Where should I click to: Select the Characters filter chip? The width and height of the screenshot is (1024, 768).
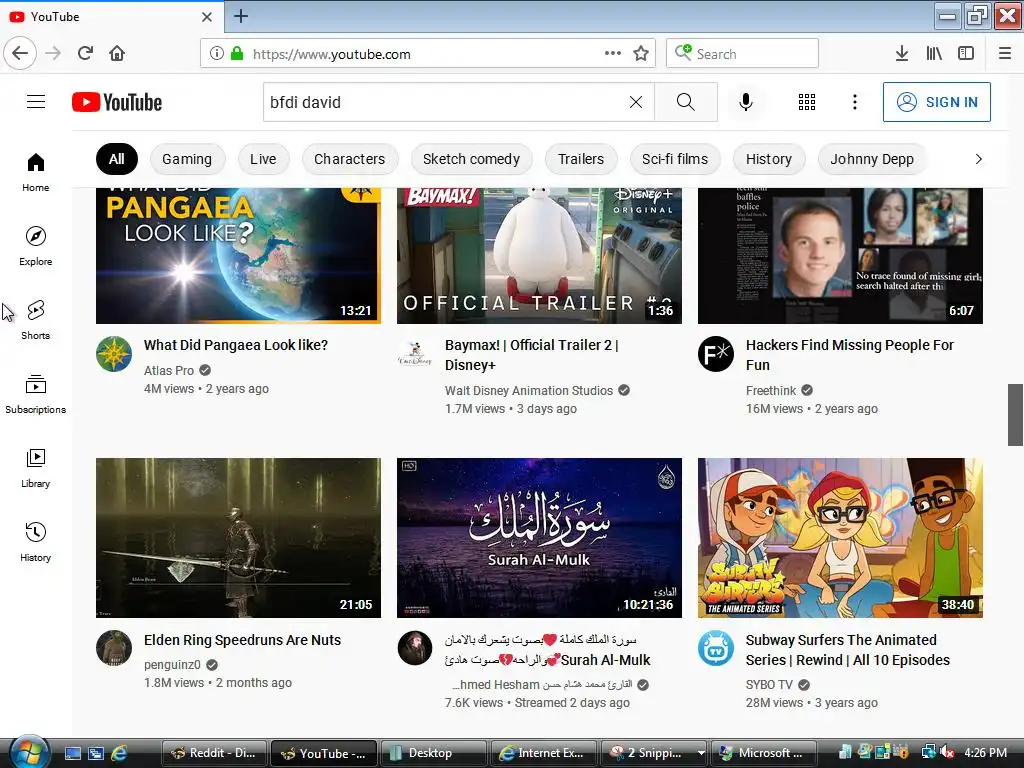[349, 159]
